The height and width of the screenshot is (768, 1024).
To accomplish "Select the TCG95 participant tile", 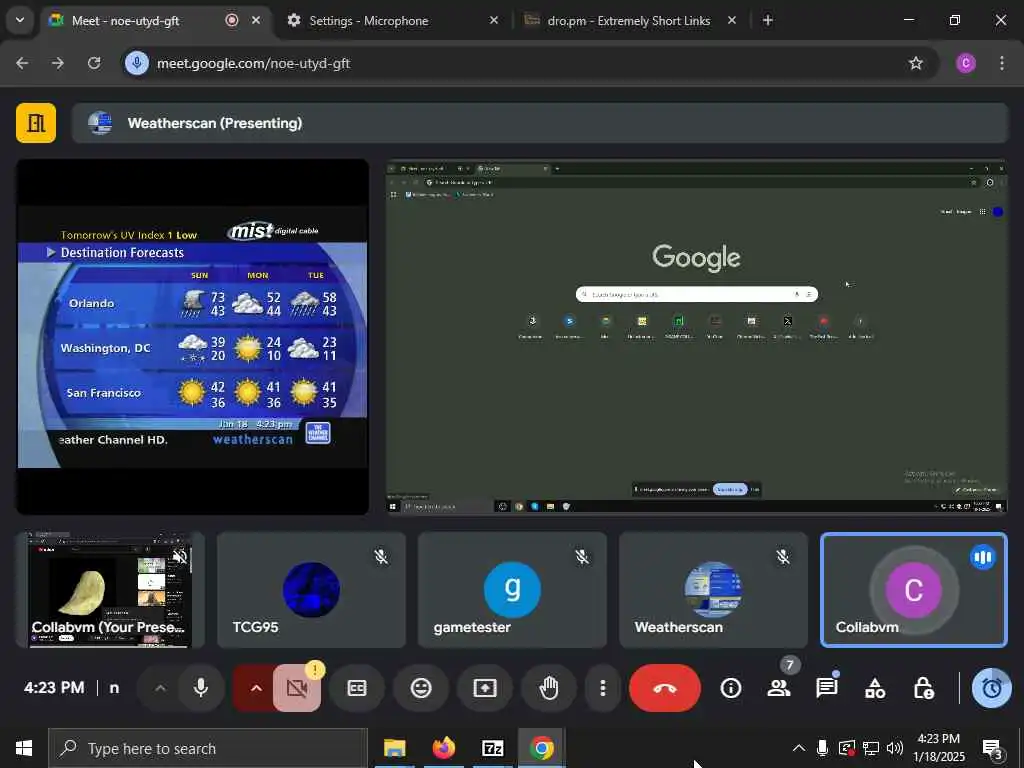I will pos(312,590).
